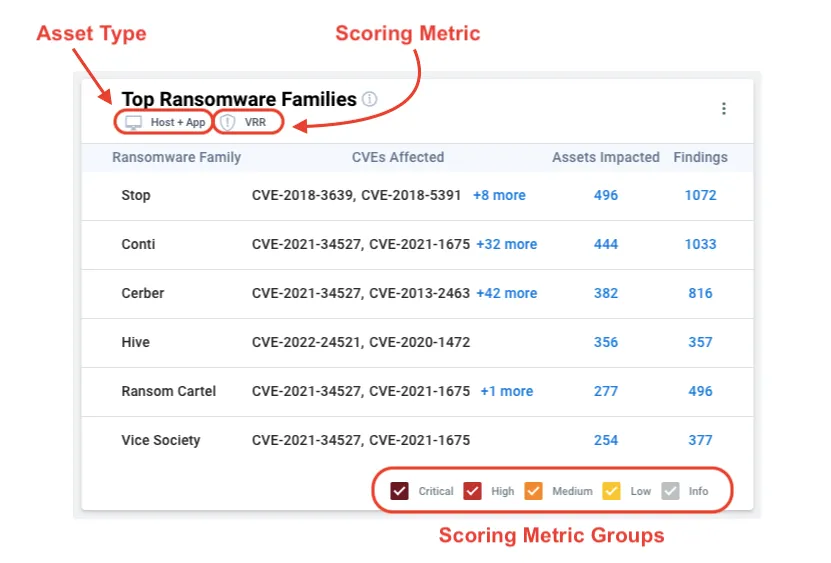Click the VRR scoring metric label
Viewport: 831px width, 563px height.
[x=255, y=122]
